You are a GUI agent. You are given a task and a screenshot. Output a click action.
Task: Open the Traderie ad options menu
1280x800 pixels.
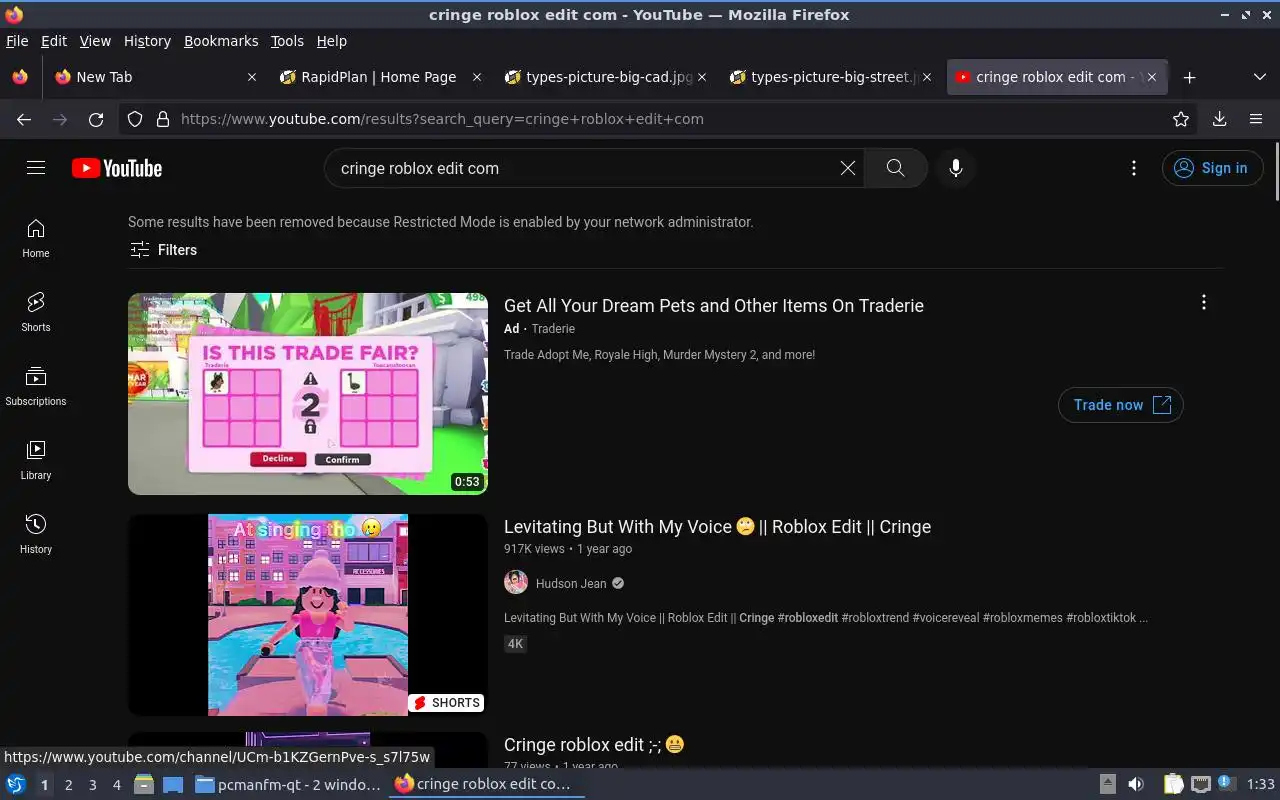coord(1203,302)
